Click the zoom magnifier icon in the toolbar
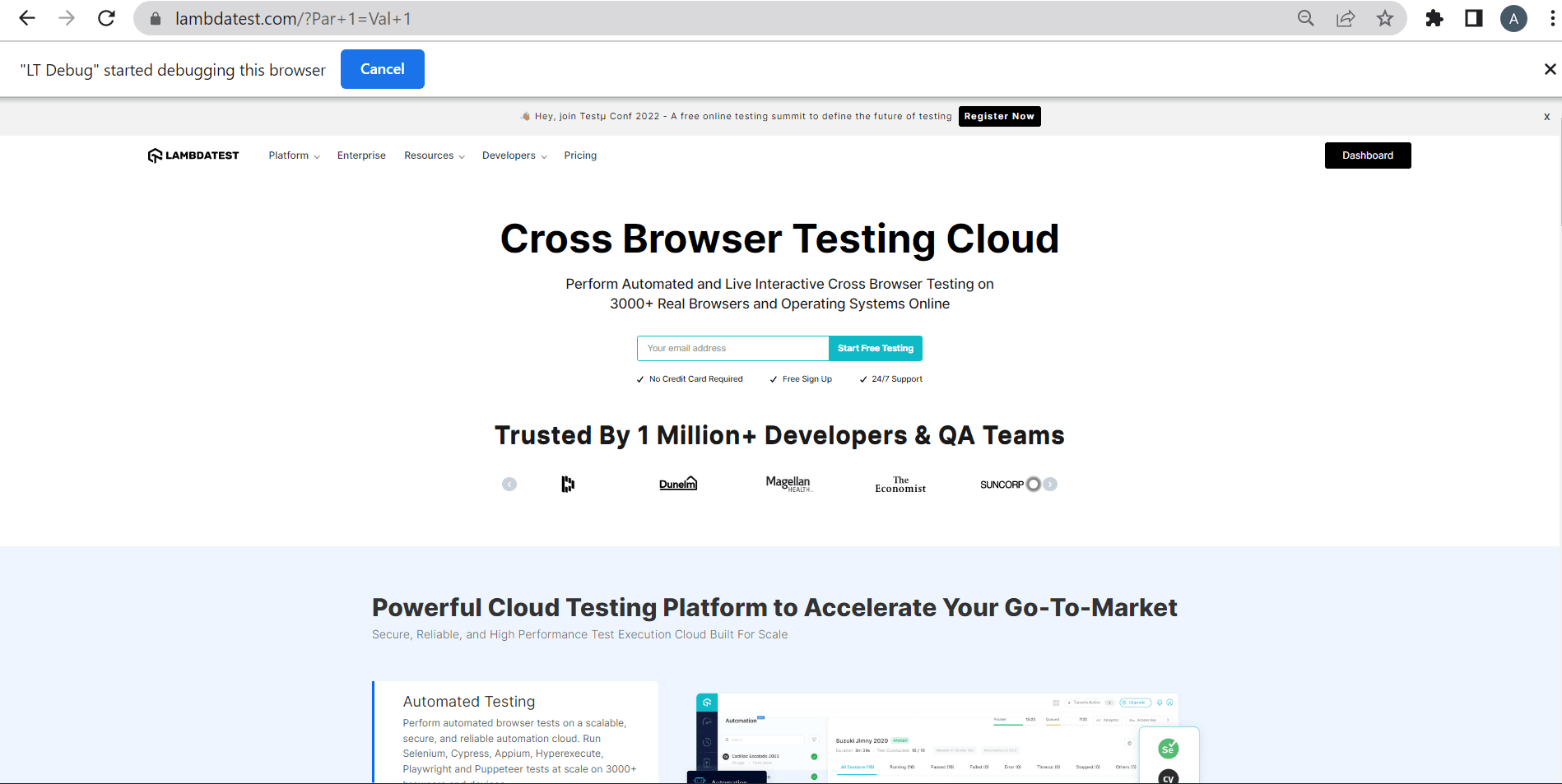This screenshot has width=1562, height=784. point(1305,18)
